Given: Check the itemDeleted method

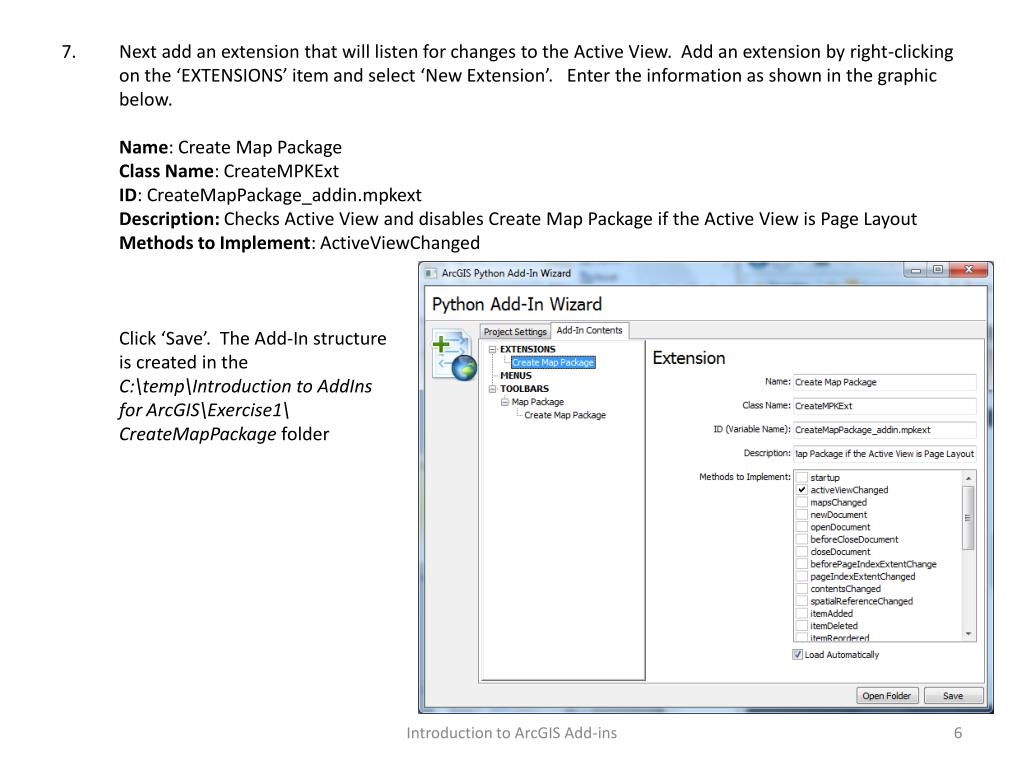Looking at the screenshot, I should pos(801,626).
